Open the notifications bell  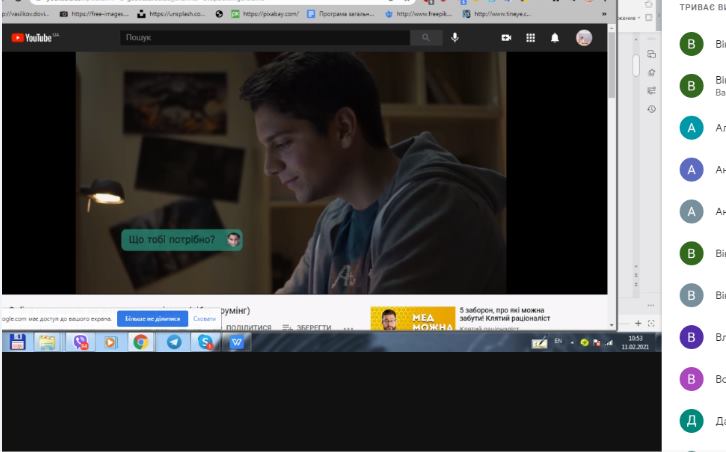[x=555, y=38]
